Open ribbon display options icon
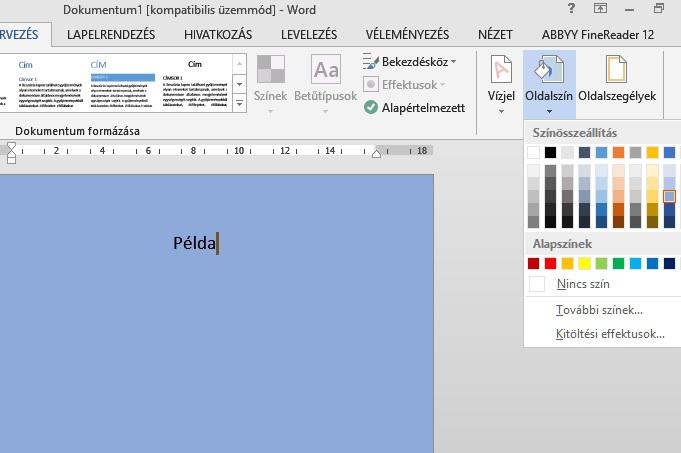 [600, 8]
